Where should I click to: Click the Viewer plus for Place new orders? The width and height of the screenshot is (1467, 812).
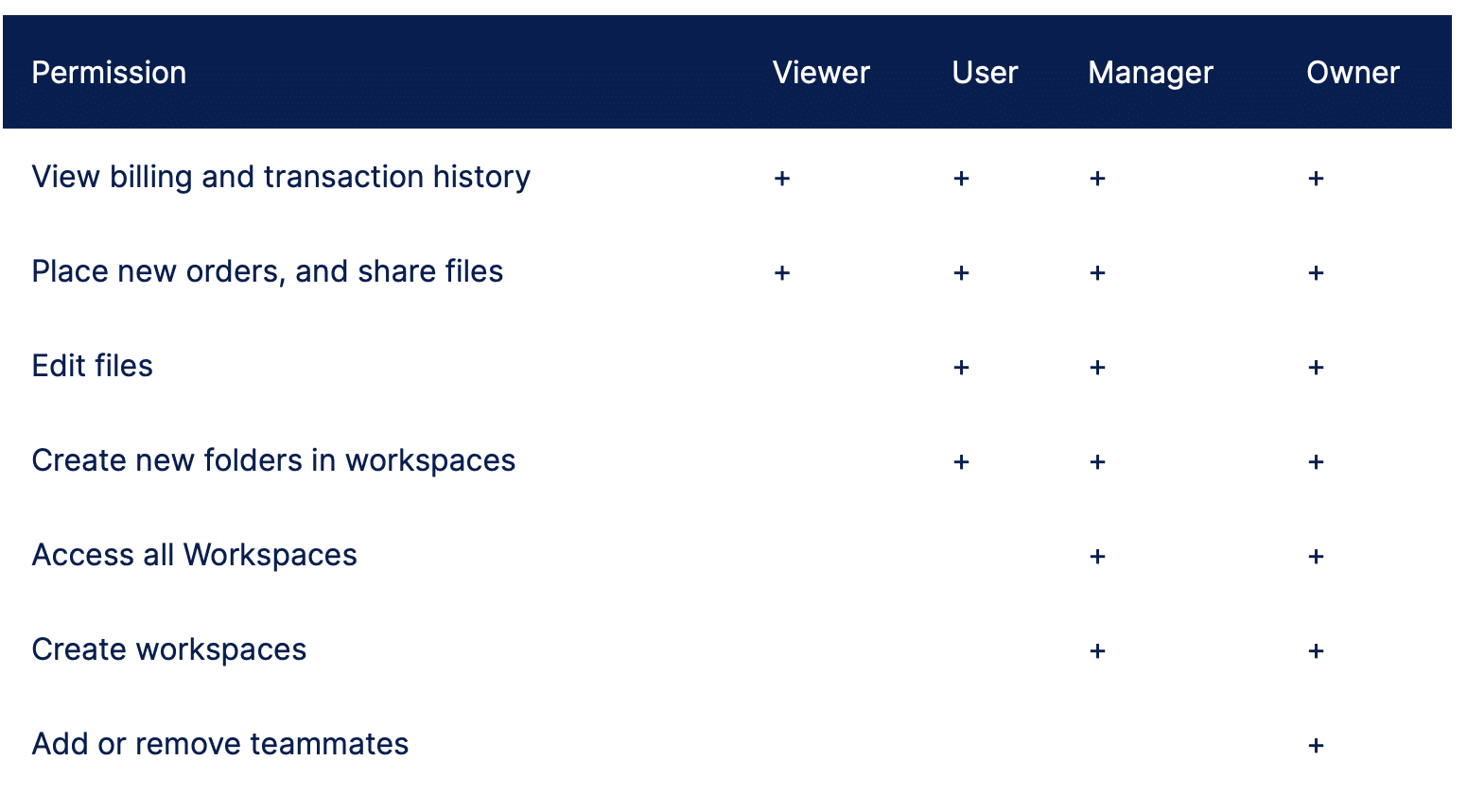click(782, 273)
